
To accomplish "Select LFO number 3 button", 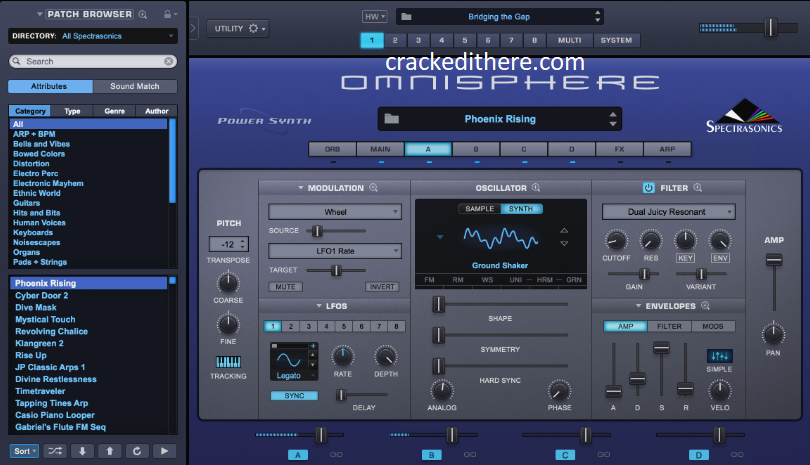I will [308, 327].
